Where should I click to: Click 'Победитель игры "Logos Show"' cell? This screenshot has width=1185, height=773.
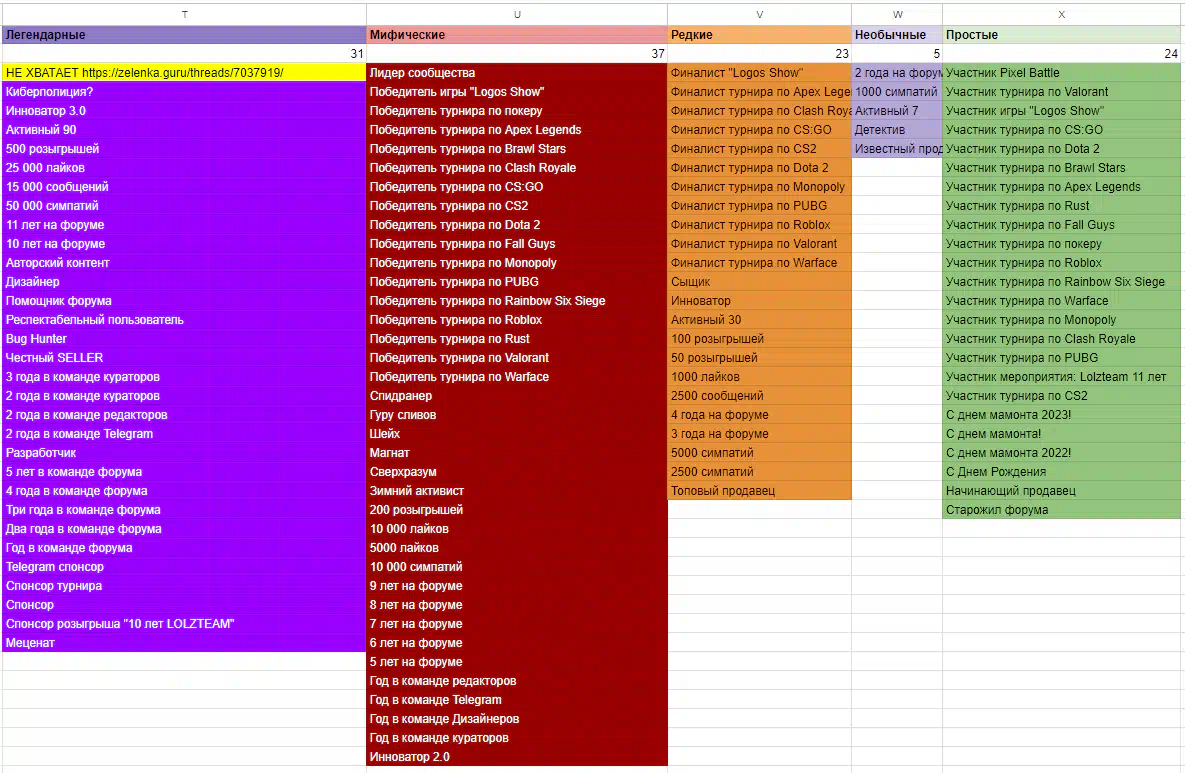(517, 91)
